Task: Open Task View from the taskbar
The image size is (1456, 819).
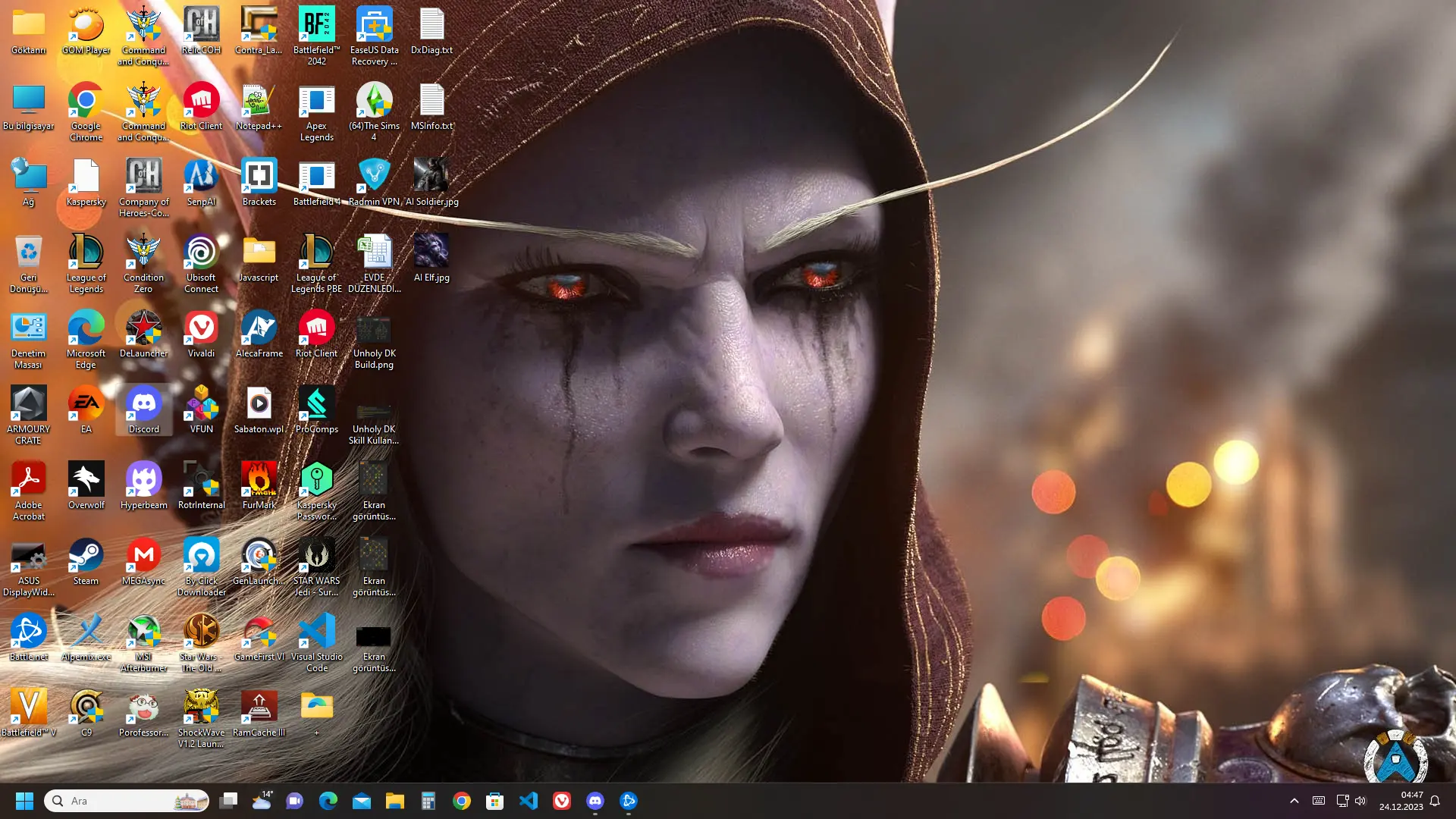Action: pyautogui.click(x=228, y=801)
